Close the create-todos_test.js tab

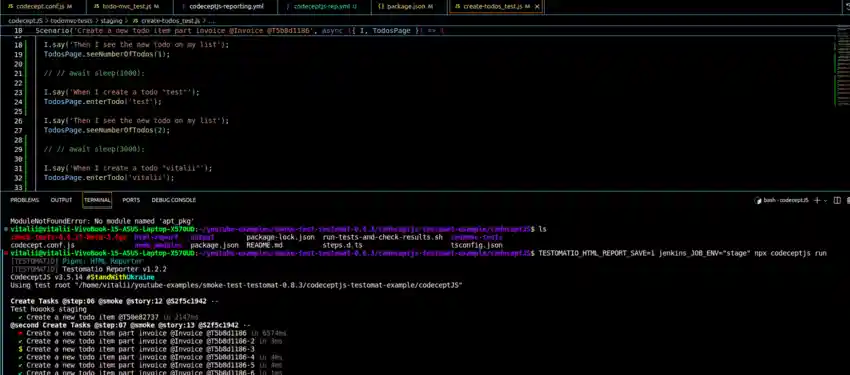tap(537, 7)
